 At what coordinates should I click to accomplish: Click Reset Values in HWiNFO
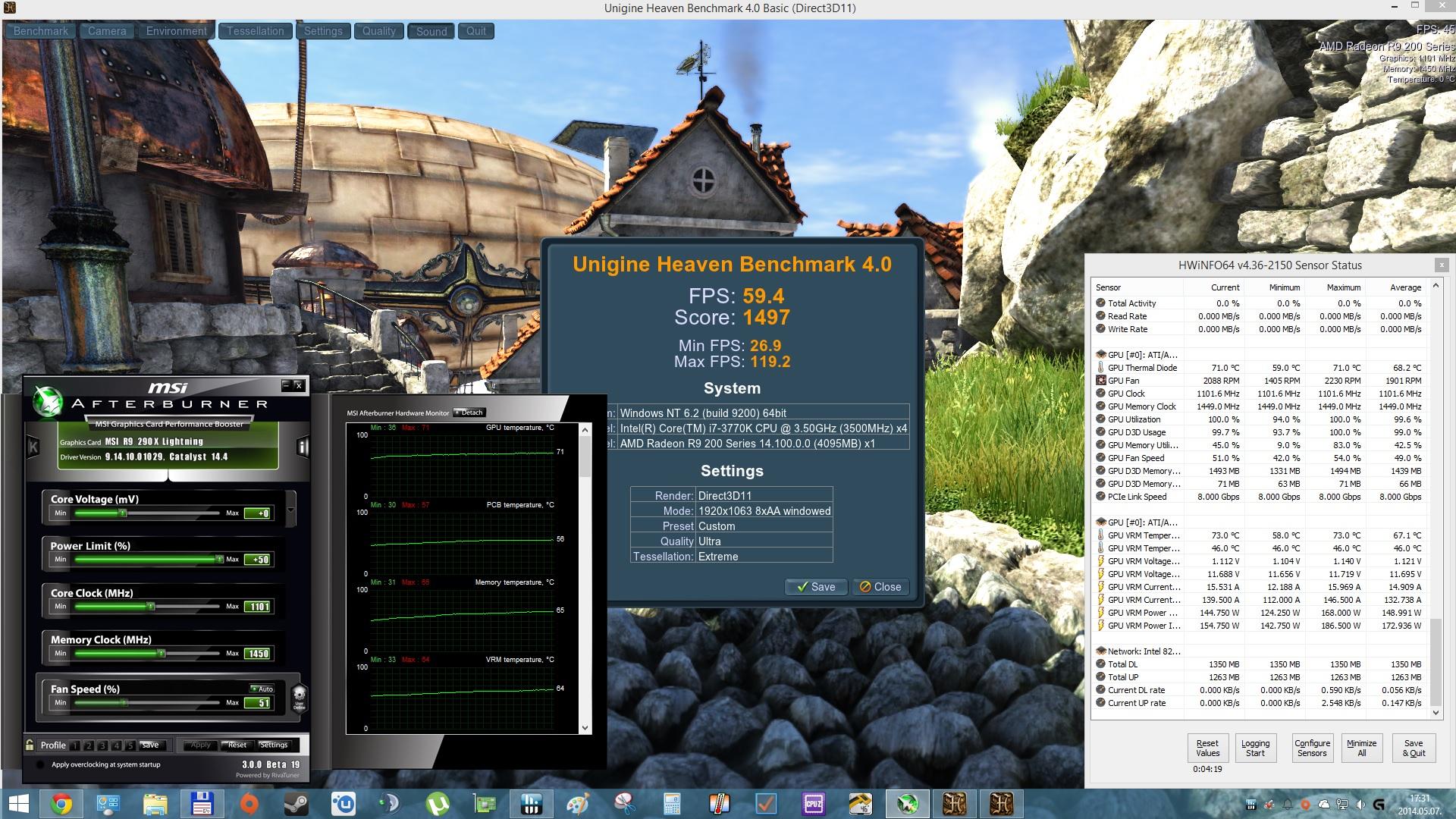click(1207, 748)
